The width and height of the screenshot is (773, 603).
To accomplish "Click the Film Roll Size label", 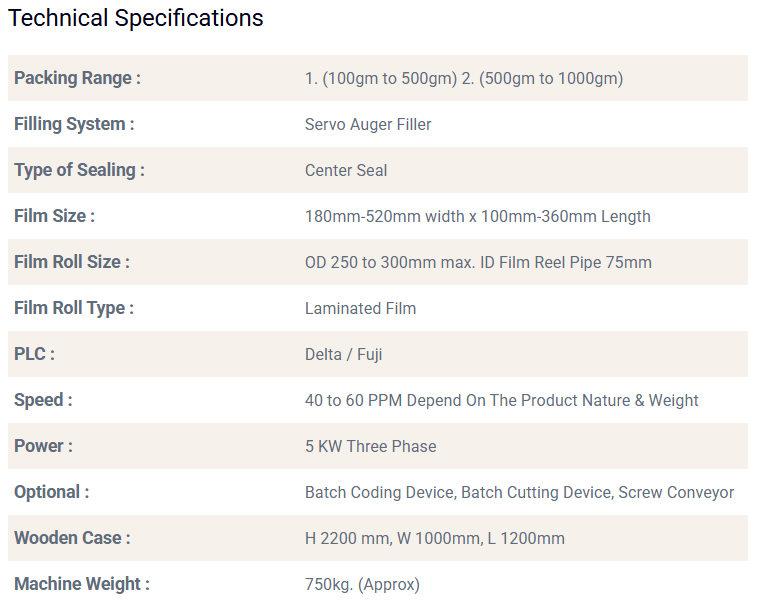I will [x=72, y=262].
